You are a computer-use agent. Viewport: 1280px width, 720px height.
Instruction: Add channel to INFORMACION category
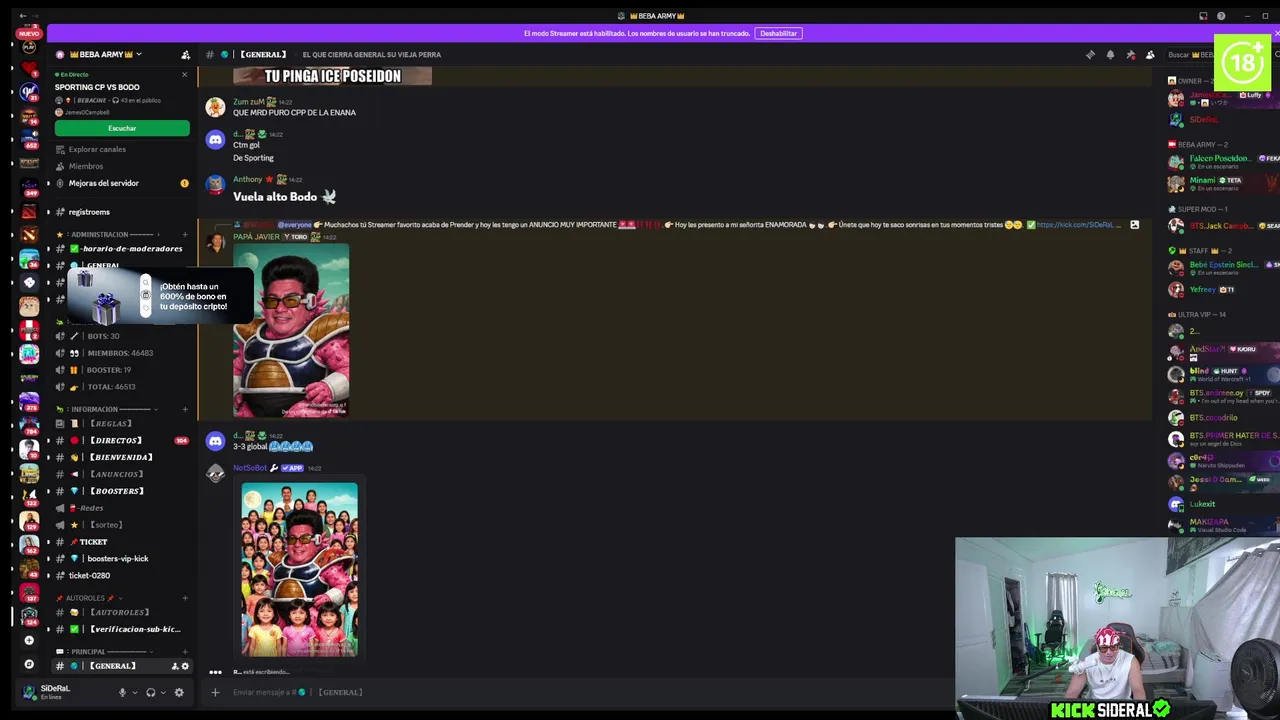click(185, 409)
